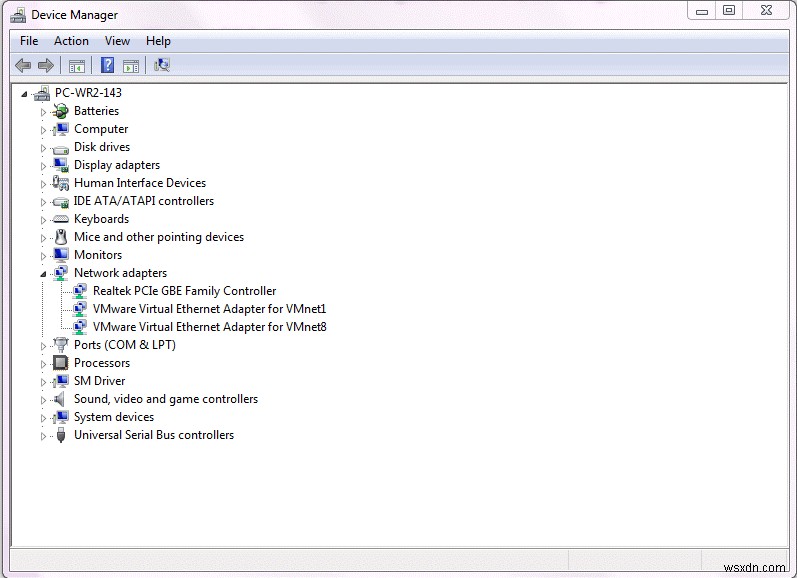
Task: Collapse the PC-WR2-143 root node
Action: click(24, 94)
